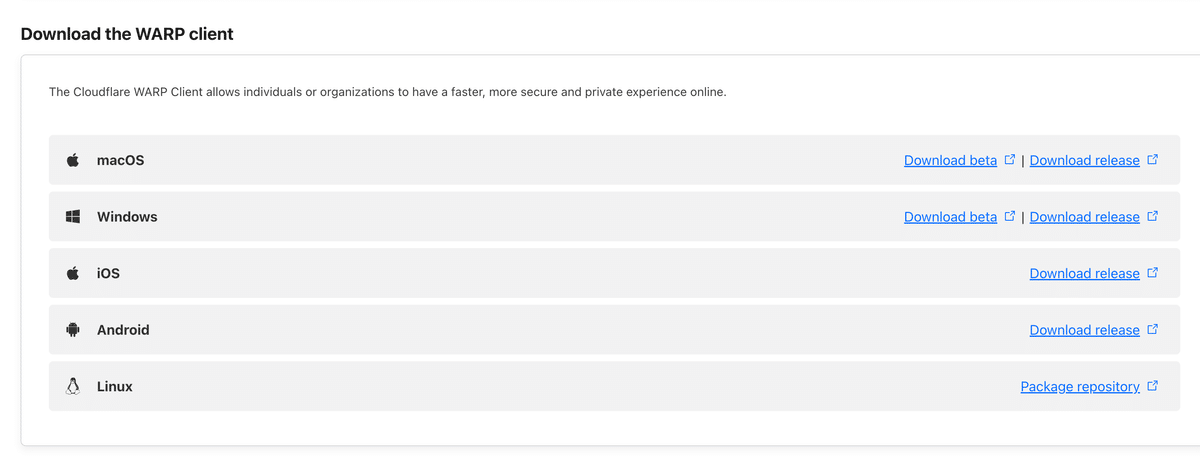This screenshot has height=462, width=1200.
Task: Open the Linux Package repository link
Action: 1080,386
